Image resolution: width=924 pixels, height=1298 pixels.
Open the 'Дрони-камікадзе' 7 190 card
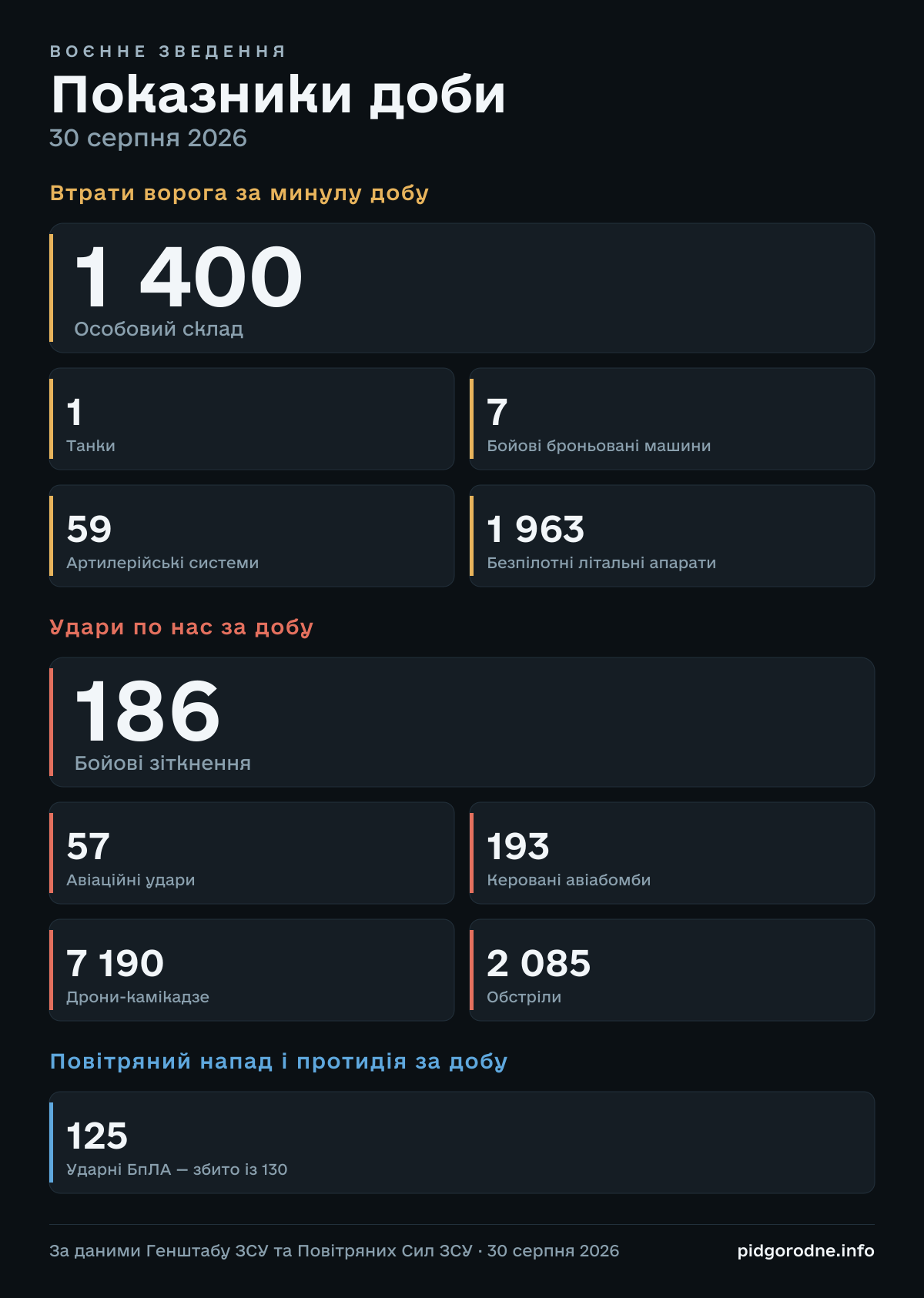click(x=252, y=970)
